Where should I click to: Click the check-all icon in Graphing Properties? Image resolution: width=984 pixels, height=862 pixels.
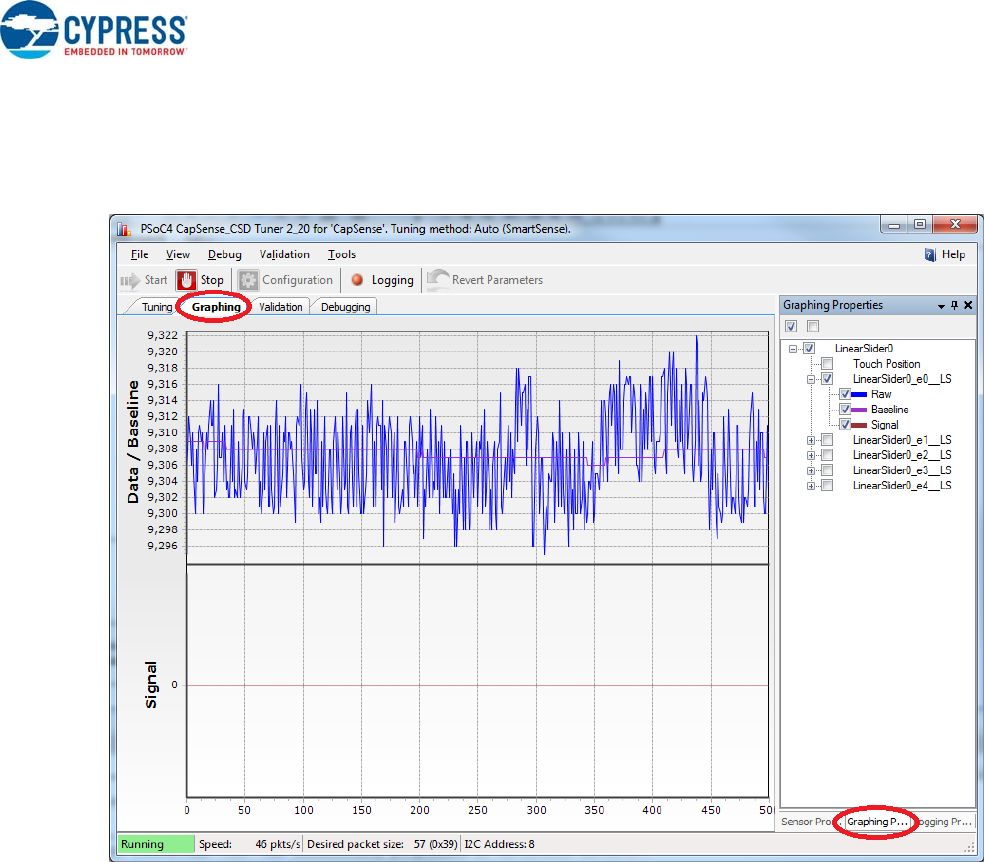point(791,326)
